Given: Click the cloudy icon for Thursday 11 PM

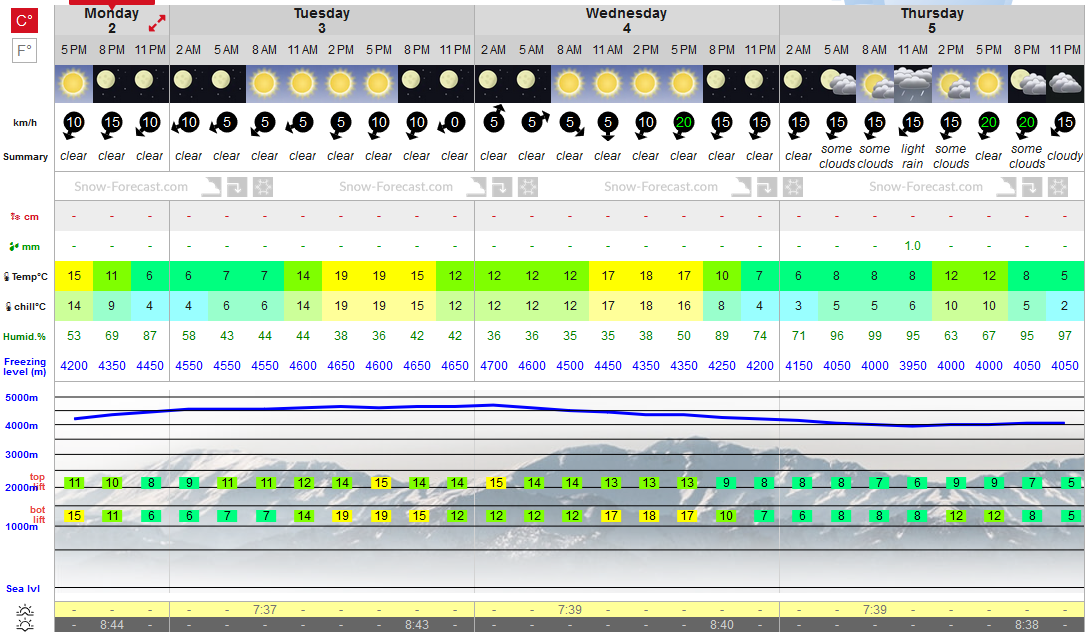Looking at the screenshot, I should pos(1065,84).
